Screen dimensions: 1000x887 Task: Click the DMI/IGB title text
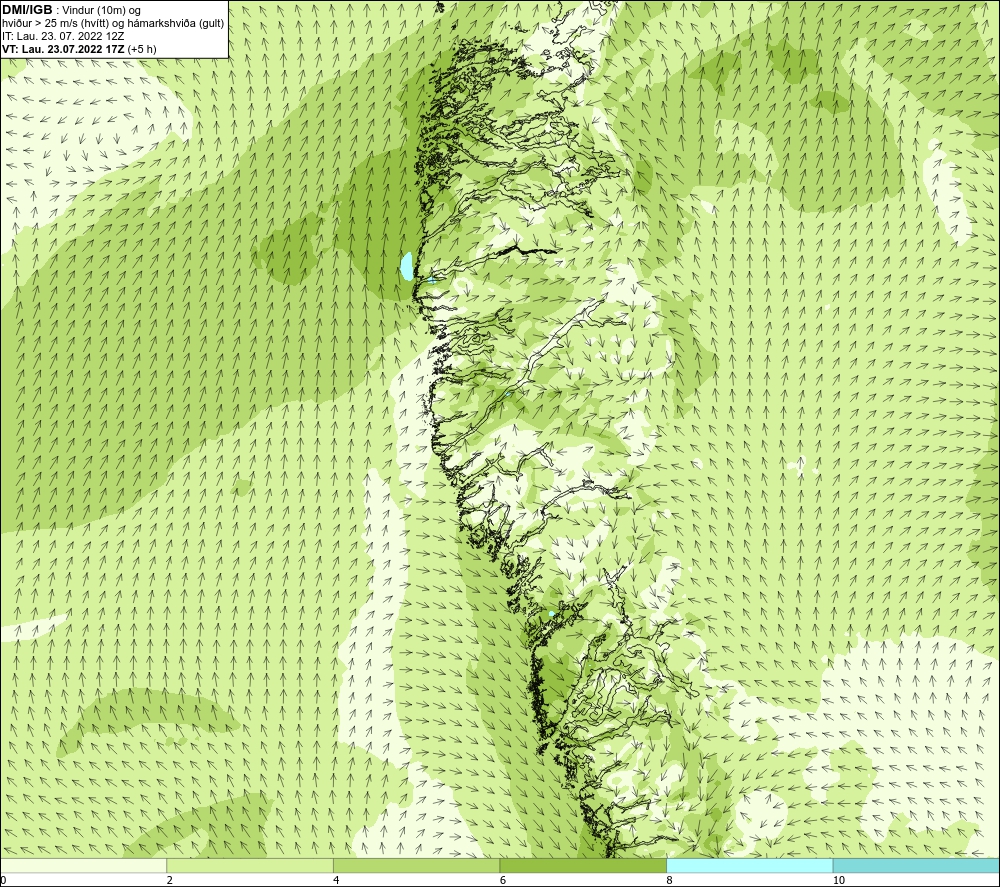coord(27,11)
